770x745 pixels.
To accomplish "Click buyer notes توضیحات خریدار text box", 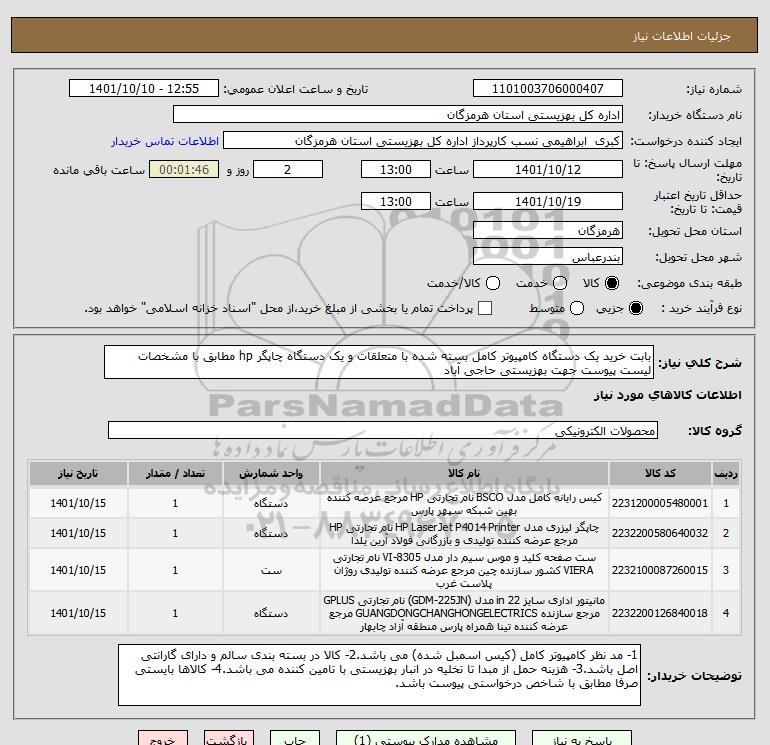I will pyautogui.click(x=380, y=675).
